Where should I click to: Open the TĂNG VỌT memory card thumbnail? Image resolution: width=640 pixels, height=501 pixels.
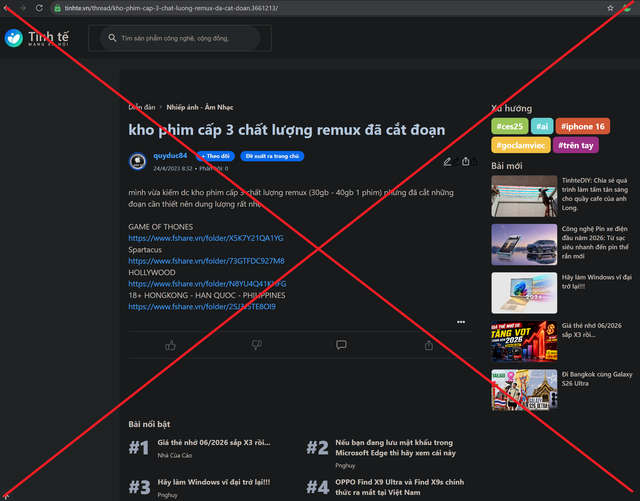click(524, 341)
